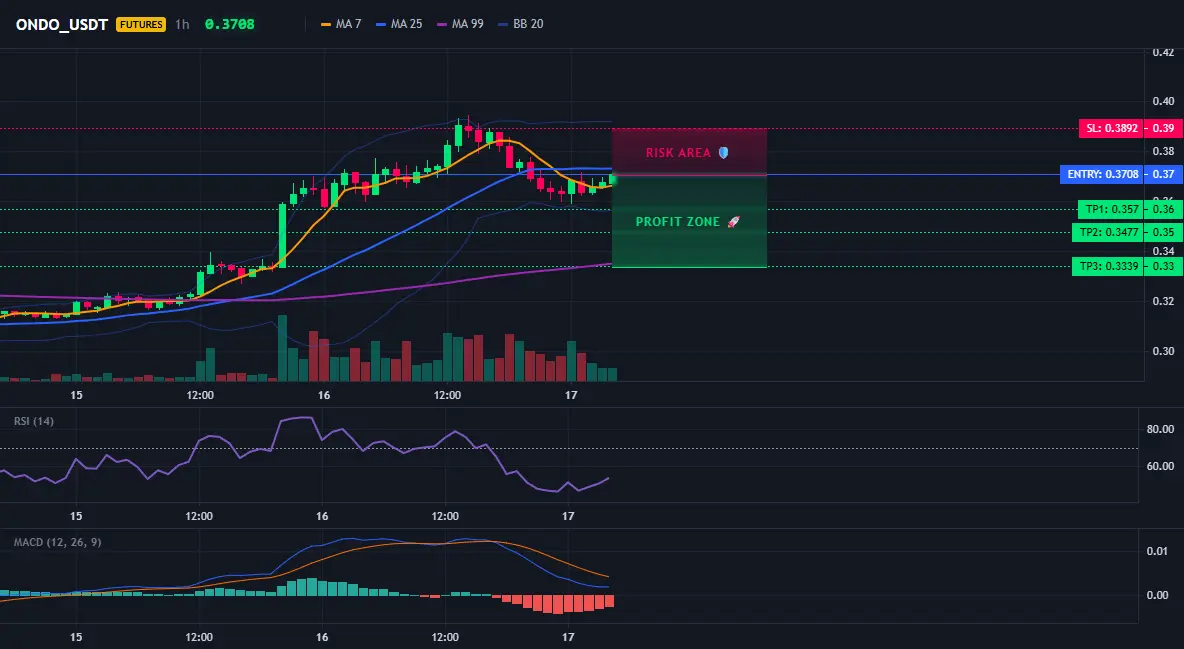Click the TP3: 0.3339 target label
Image resolution: width=1184 pixels, height=649 pixels.
pos(1108,266)
